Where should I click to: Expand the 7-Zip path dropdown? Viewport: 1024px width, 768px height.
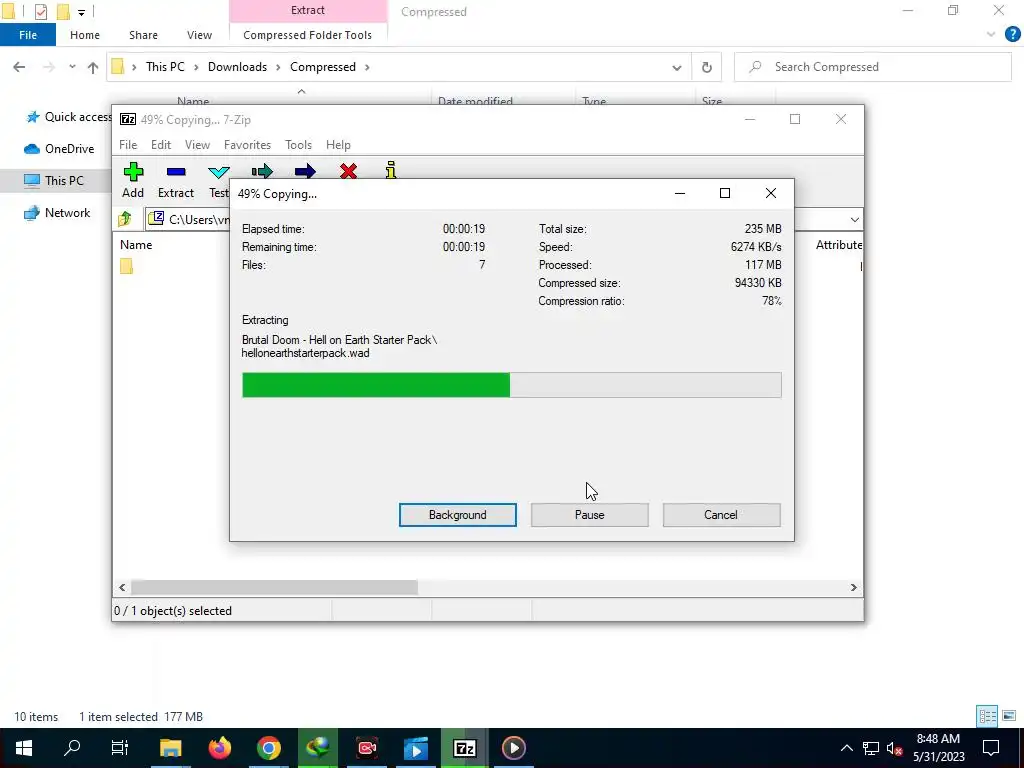pos(854,219)
